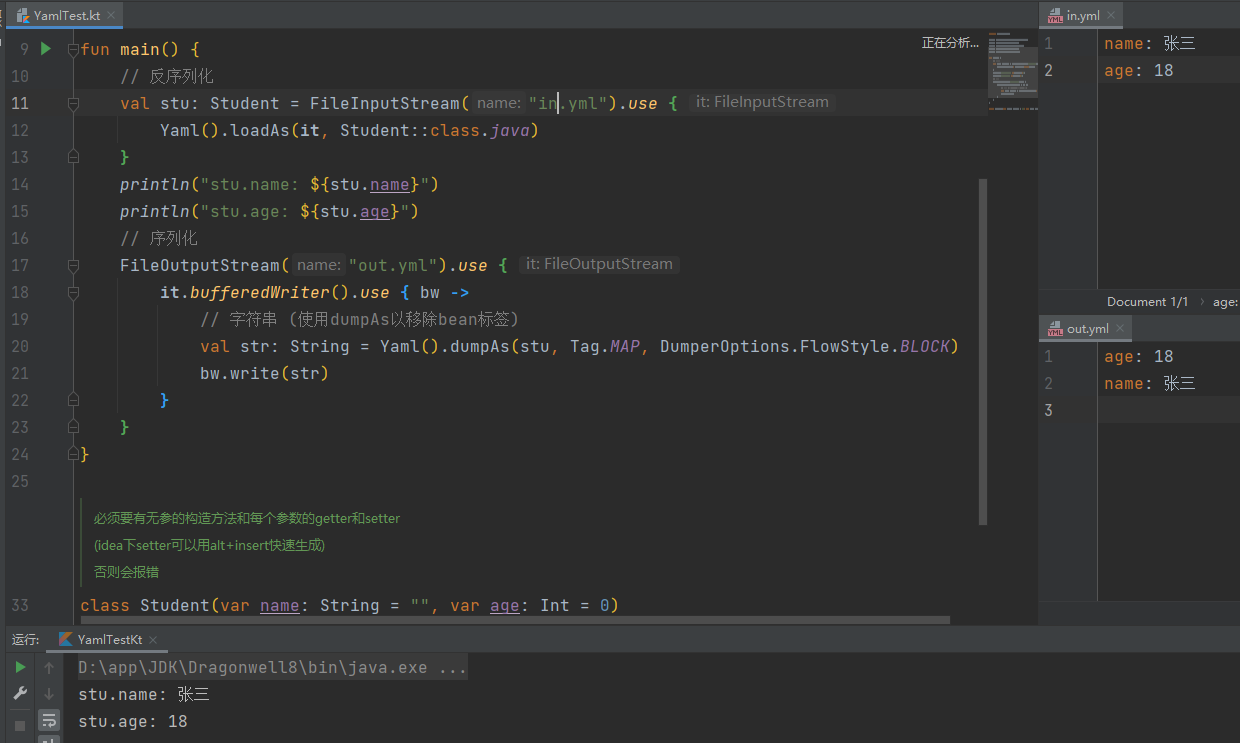Screen dimensions: 1240x743
Task: Open run configuration wrench settings
Action: [20, 693]
